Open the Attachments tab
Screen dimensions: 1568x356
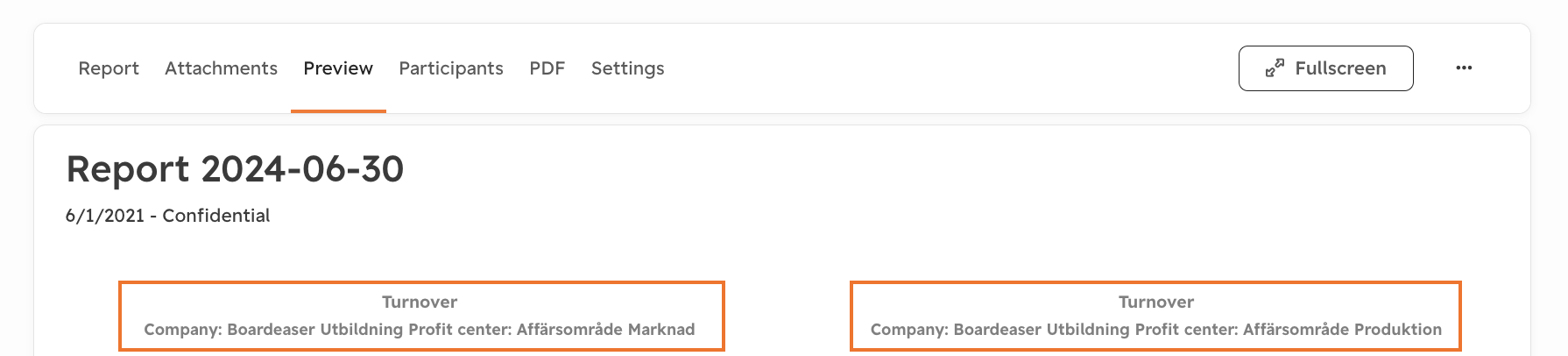tap(221, 68)
